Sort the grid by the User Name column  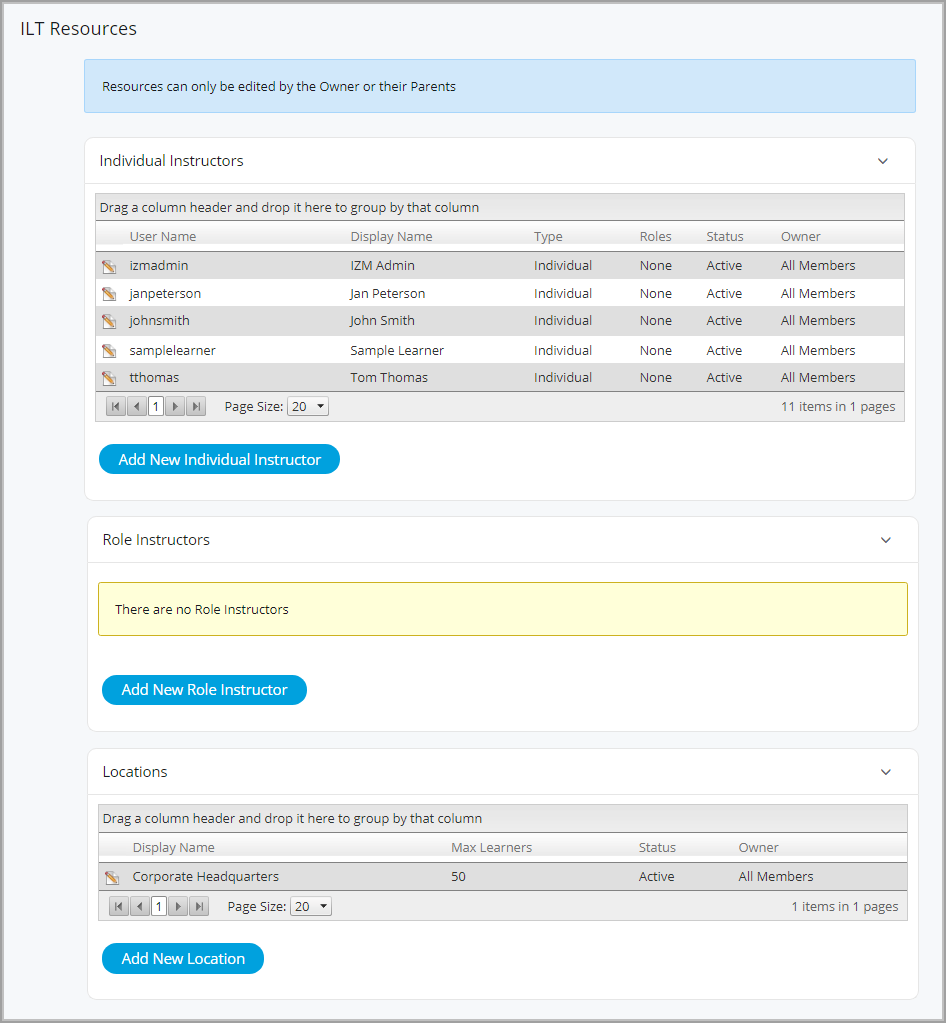(162, 236)
